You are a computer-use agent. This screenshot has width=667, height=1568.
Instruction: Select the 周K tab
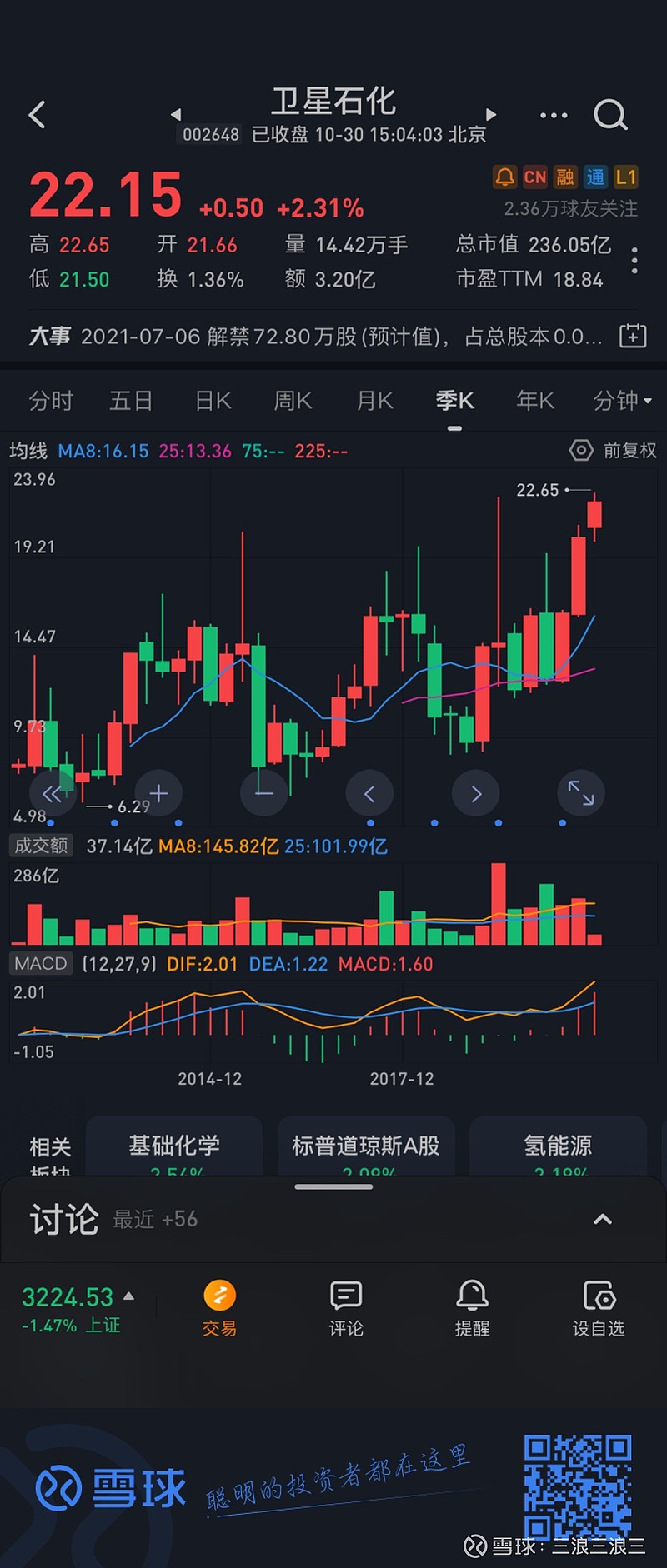[x=293, y=401]
